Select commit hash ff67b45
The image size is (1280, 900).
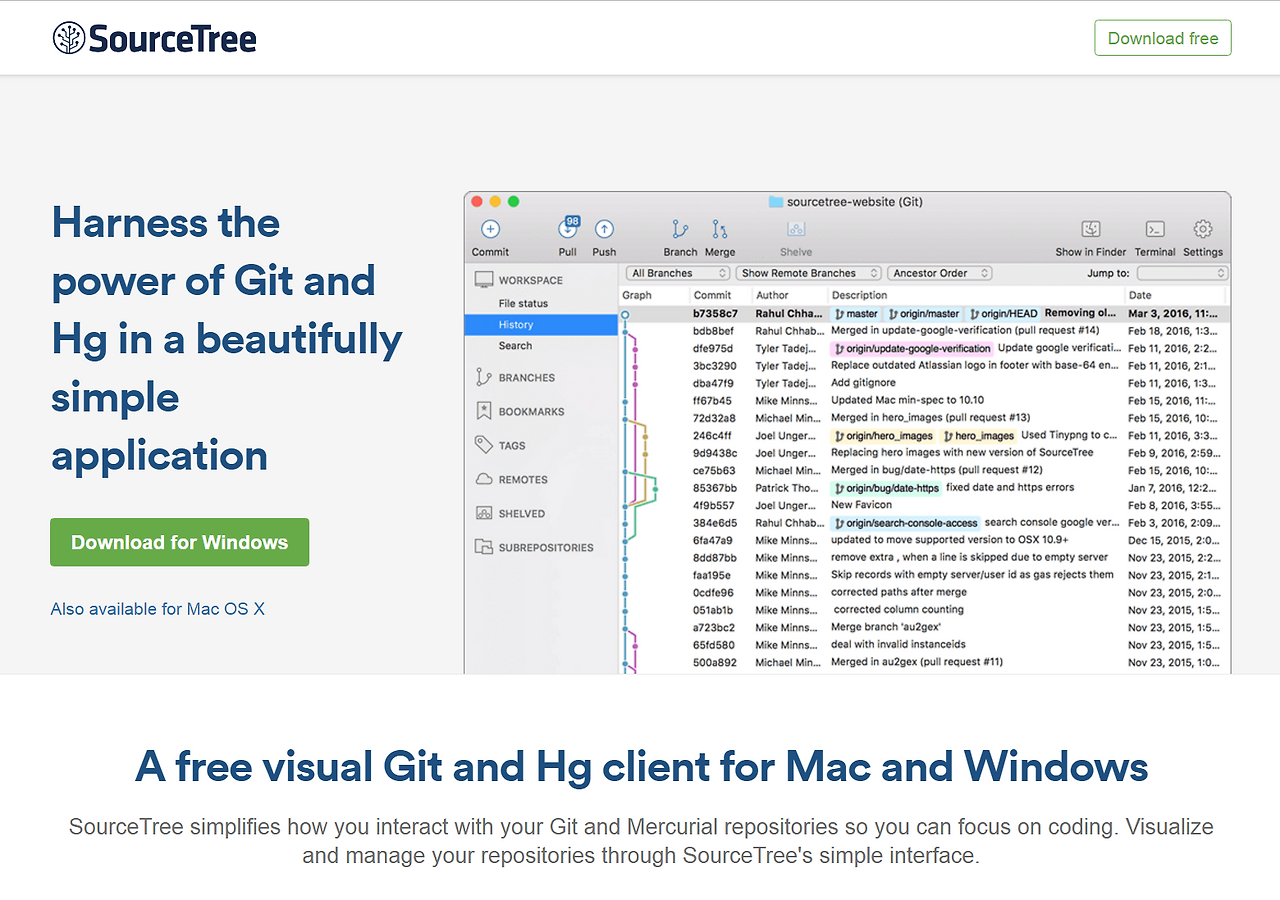click(x=712, y=401)
